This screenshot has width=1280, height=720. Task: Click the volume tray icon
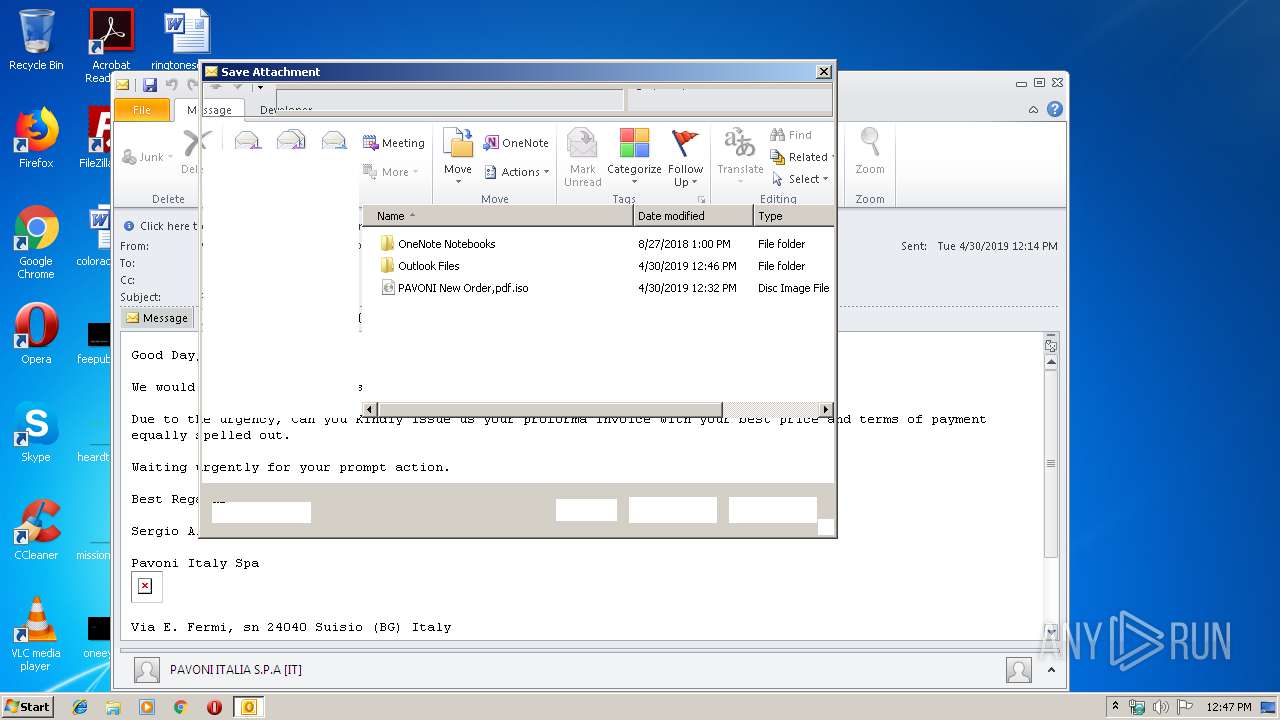tap(1161, 707)
